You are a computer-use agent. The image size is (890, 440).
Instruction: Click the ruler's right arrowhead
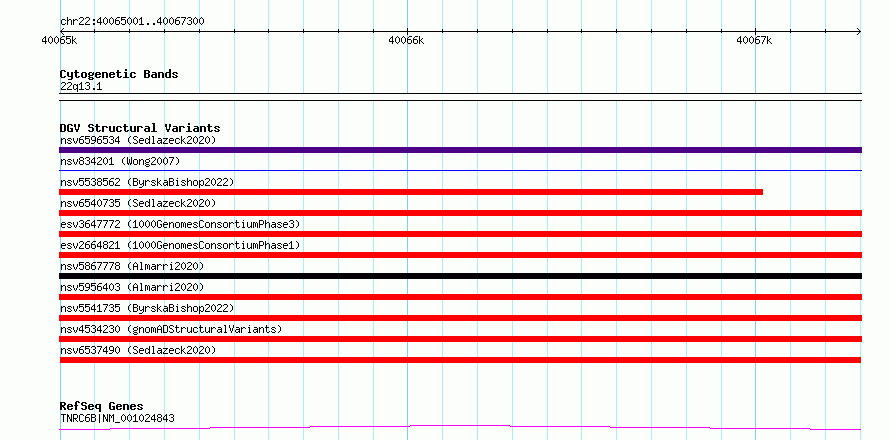point(858,32)
